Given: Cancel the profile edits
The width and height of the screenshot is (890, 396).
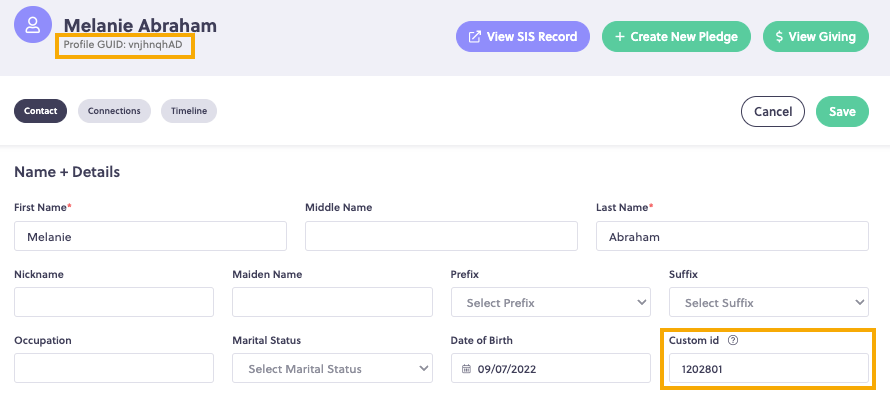Looking at the screenshot, I should tap(773, 112).
